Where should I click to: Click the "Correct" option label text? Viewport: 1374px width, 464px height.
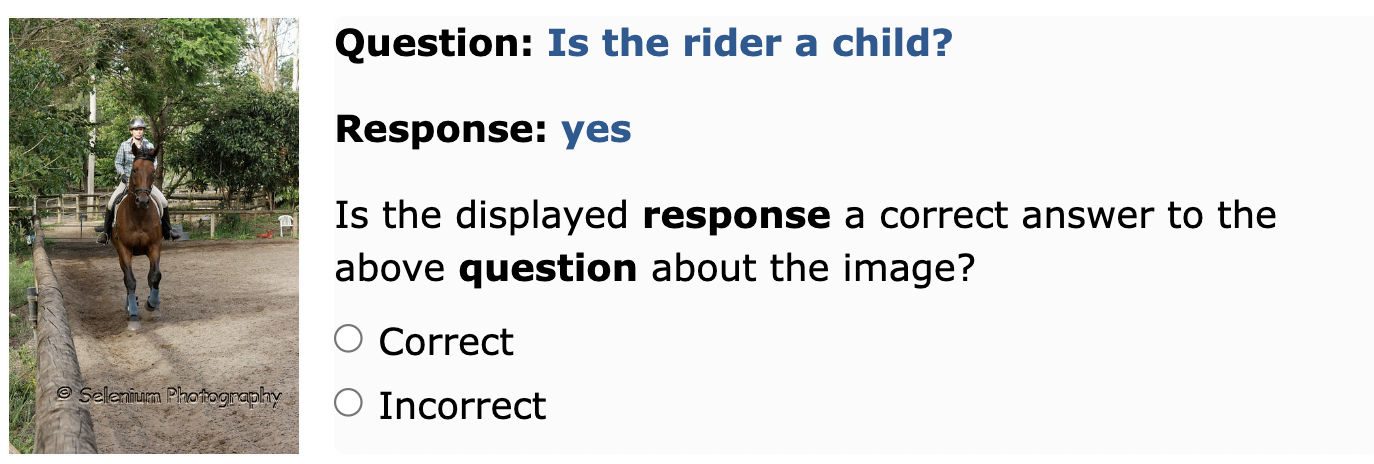pos(446,342)
